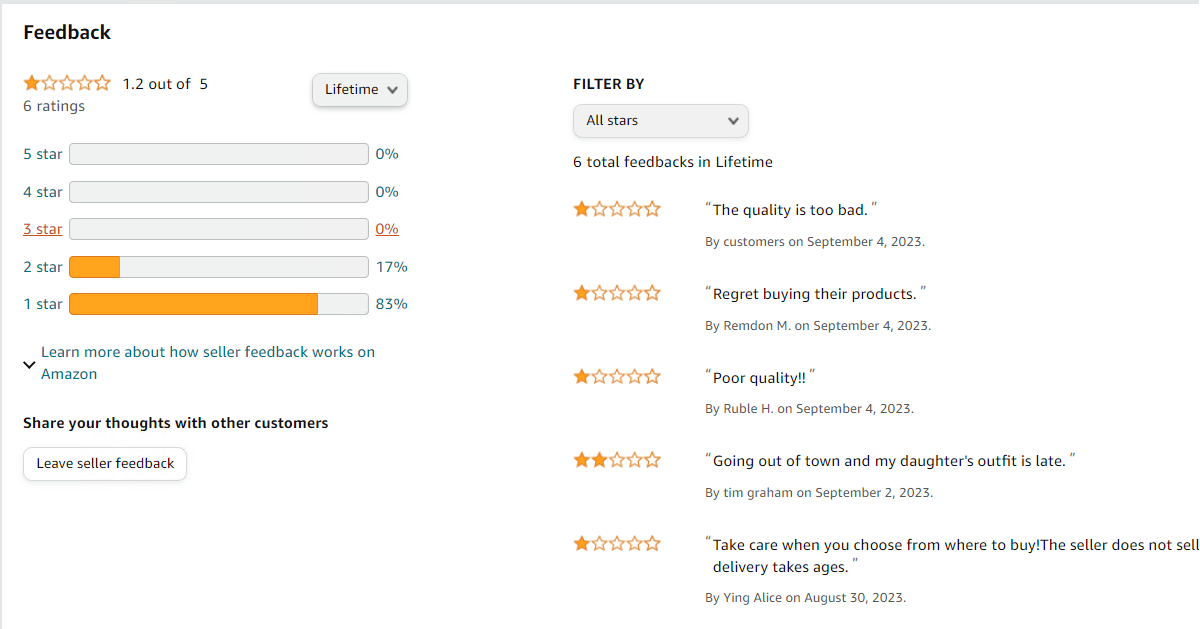The width and height of the screenshot is (1200, 629).
Task: Click the star rating on the 'Poor quality!!' review
Action: tap(617, 377)
